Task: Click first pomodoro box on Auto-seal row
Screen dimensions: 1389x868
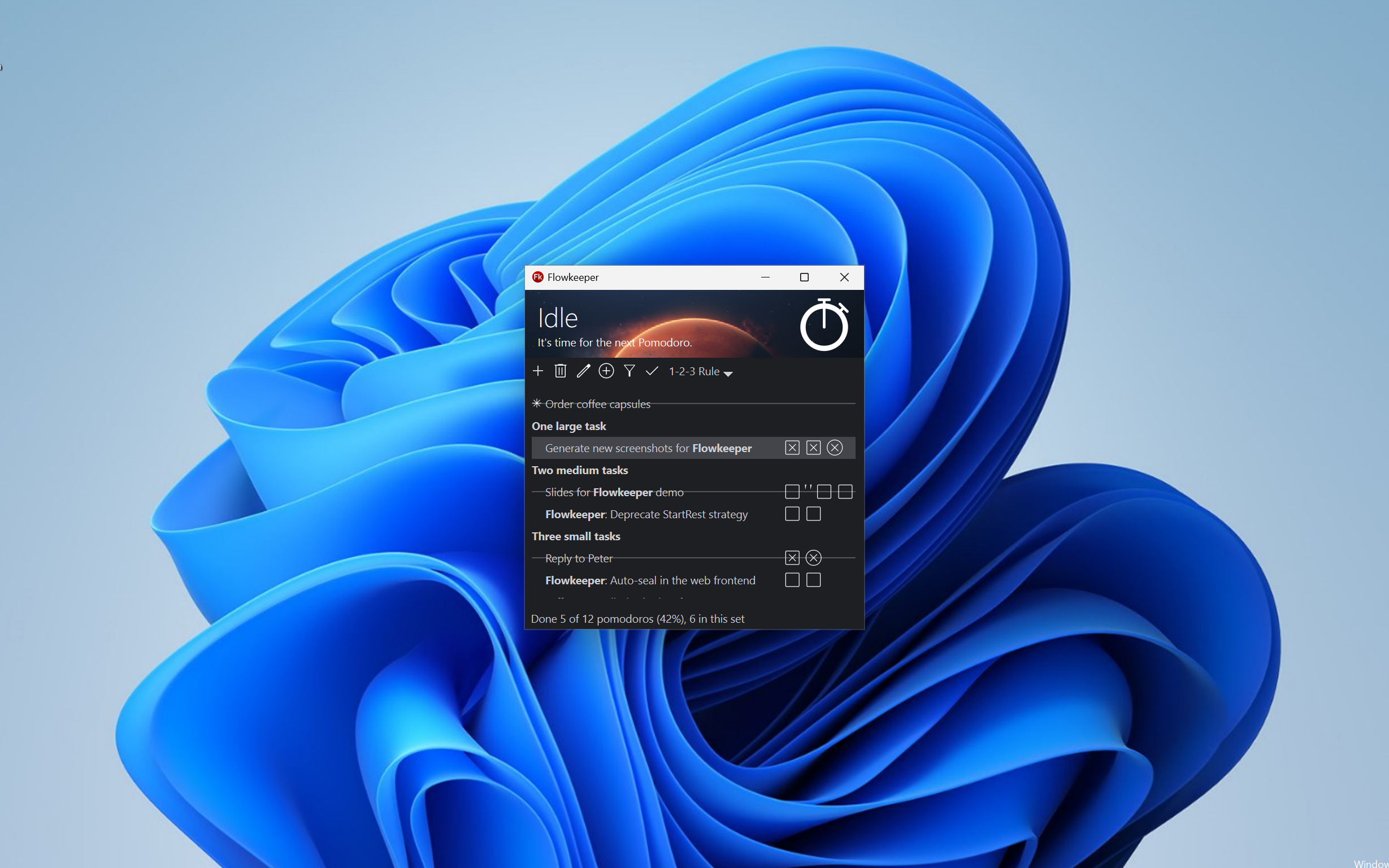Action: [x=792, y=580]
